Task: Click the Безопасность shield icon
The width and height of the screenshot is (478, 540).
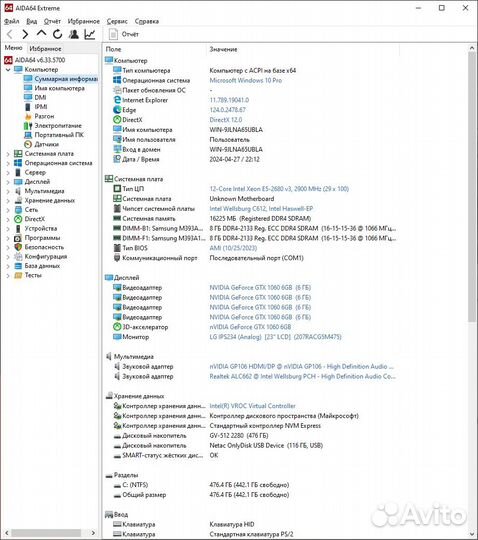Action: point(18,247)
